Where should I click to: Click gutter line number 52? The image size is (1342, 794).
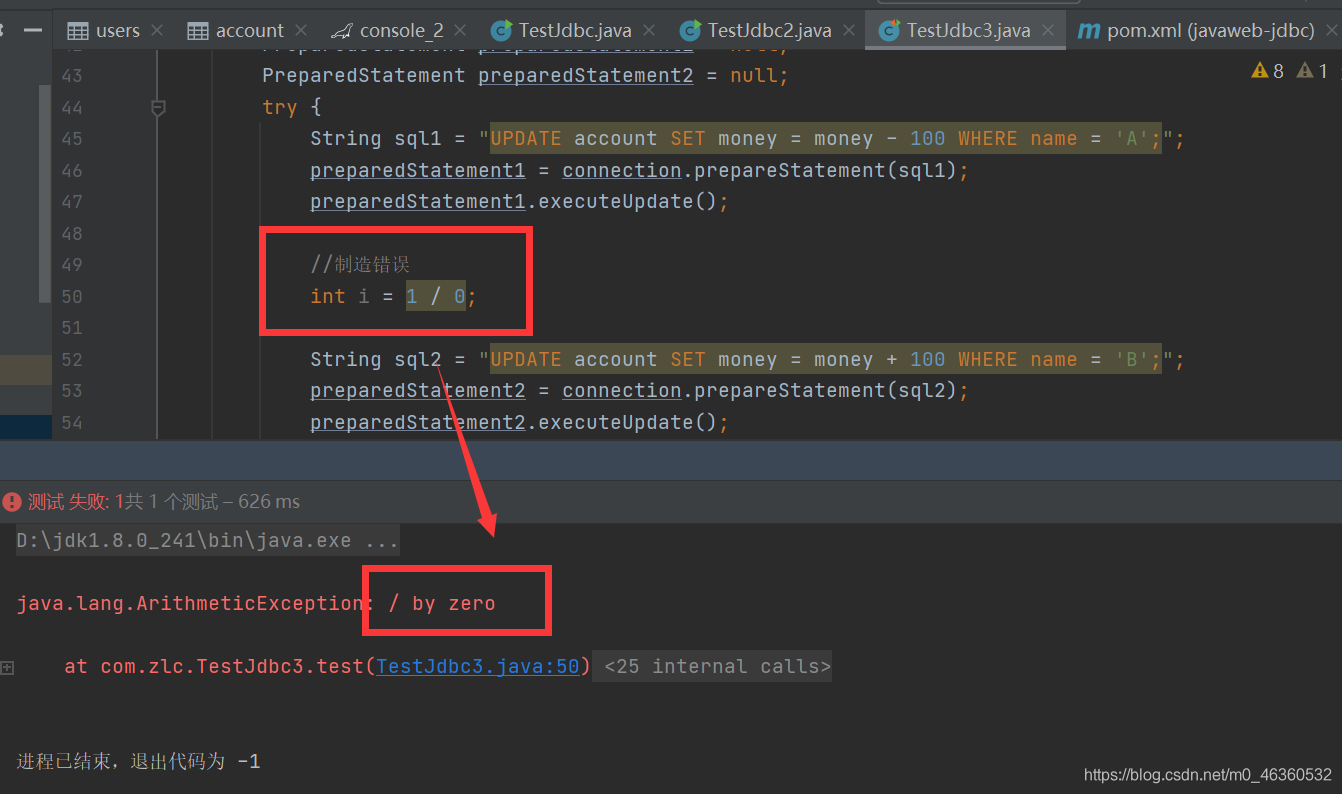(71, 360)
